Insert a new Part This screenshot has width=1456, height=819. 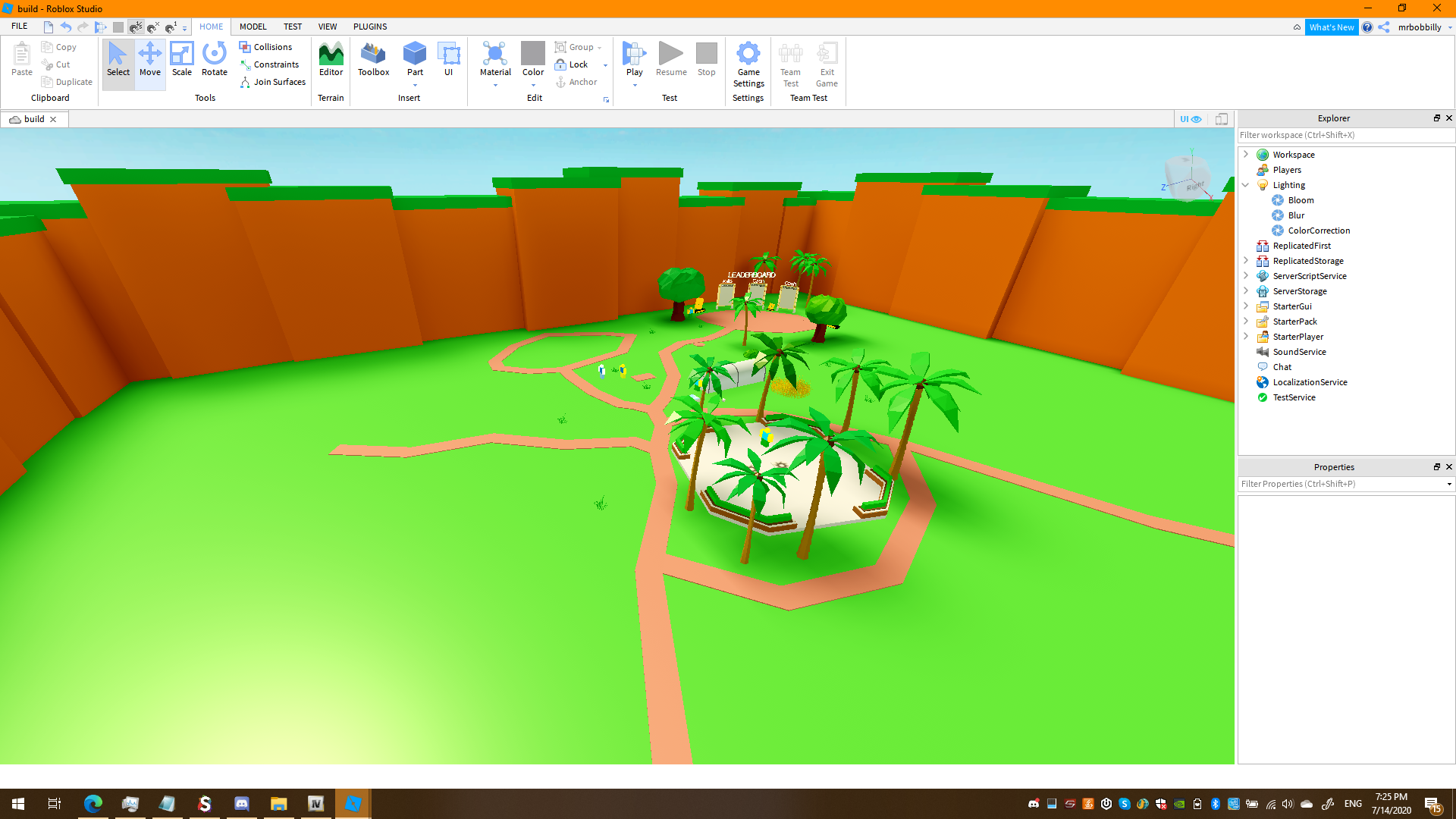[415, 55]
